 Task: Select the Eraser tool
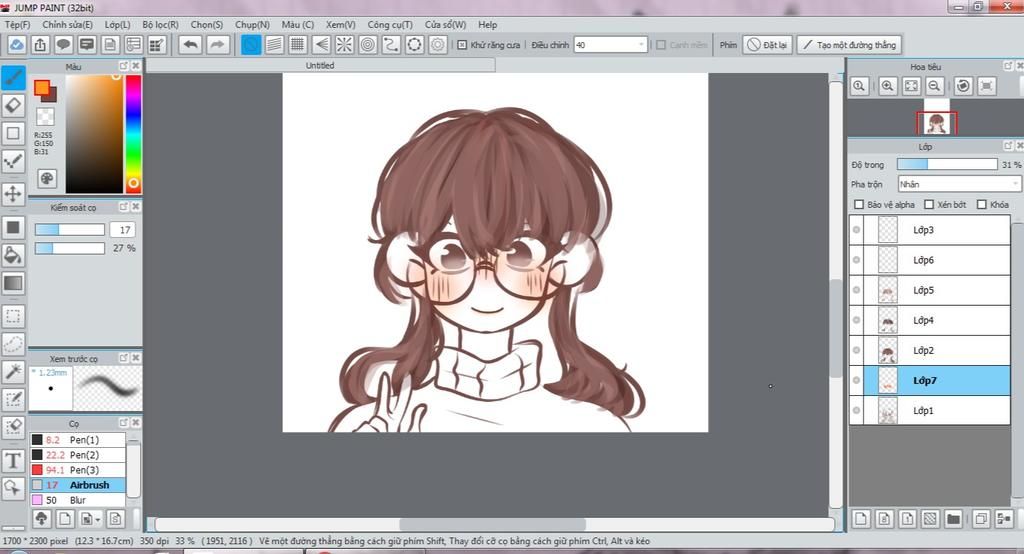[x=13, y=105]
